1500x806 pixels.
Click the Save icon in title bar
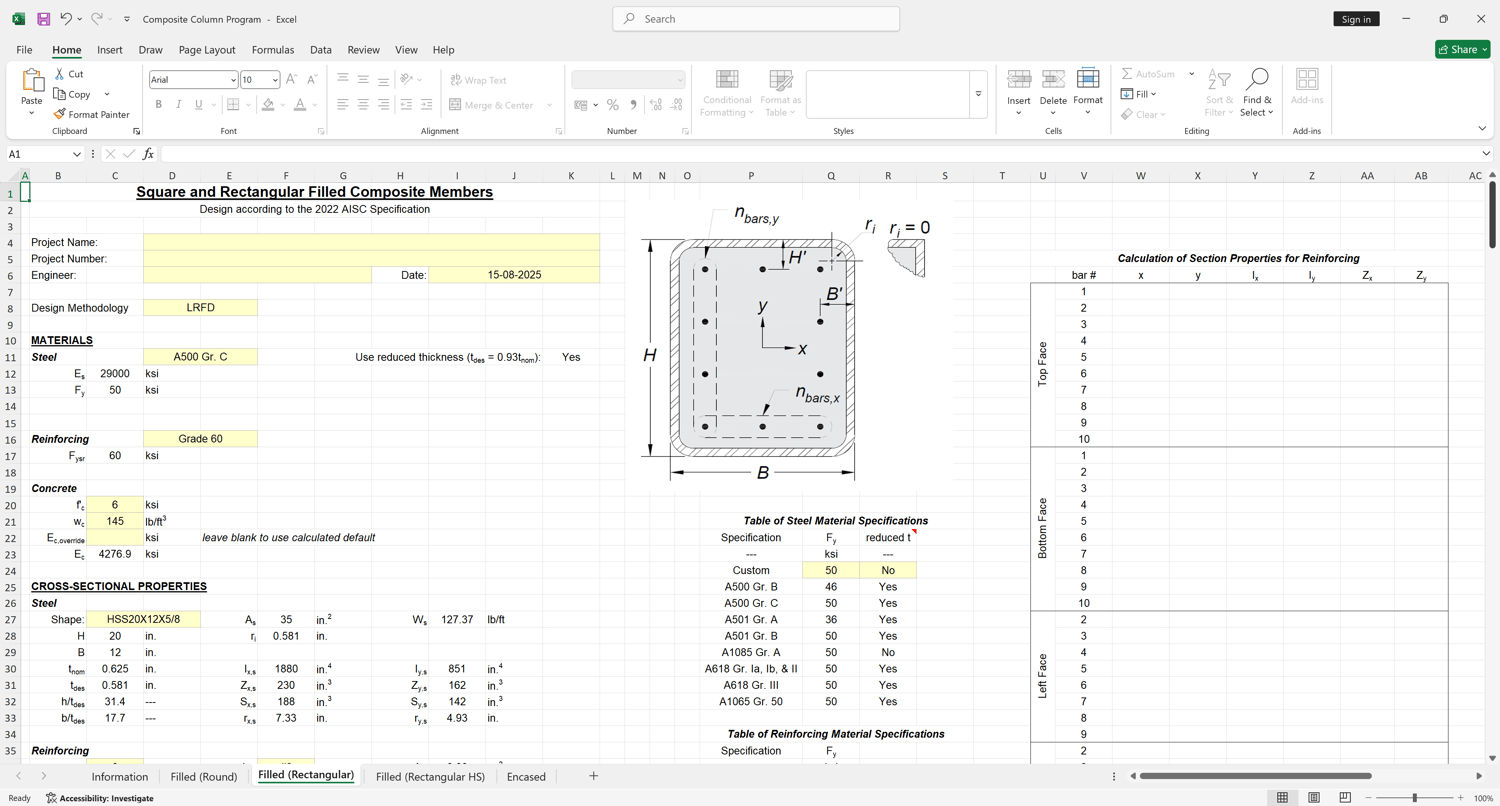tap(44, 19)
